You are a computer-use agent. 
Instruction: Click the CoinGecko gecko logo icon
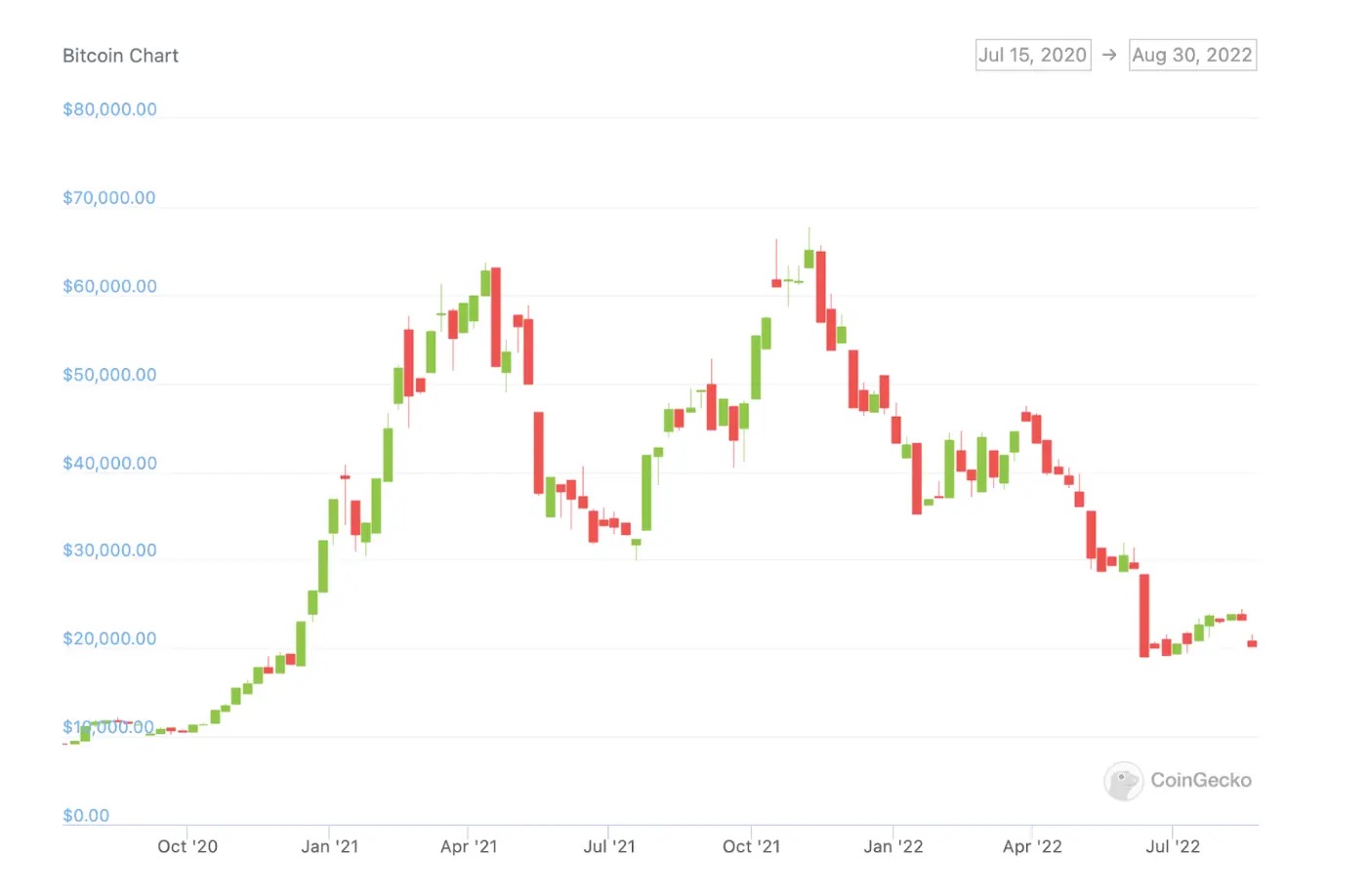(1123, 781)
